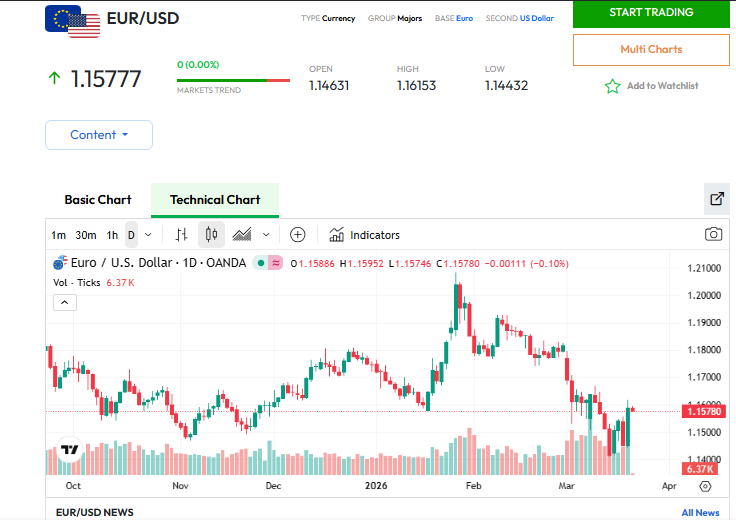Screen dimensions: 736x520
Task: Open the Multi Charts button
Action: pyautogui.click(x=651, y=49)
